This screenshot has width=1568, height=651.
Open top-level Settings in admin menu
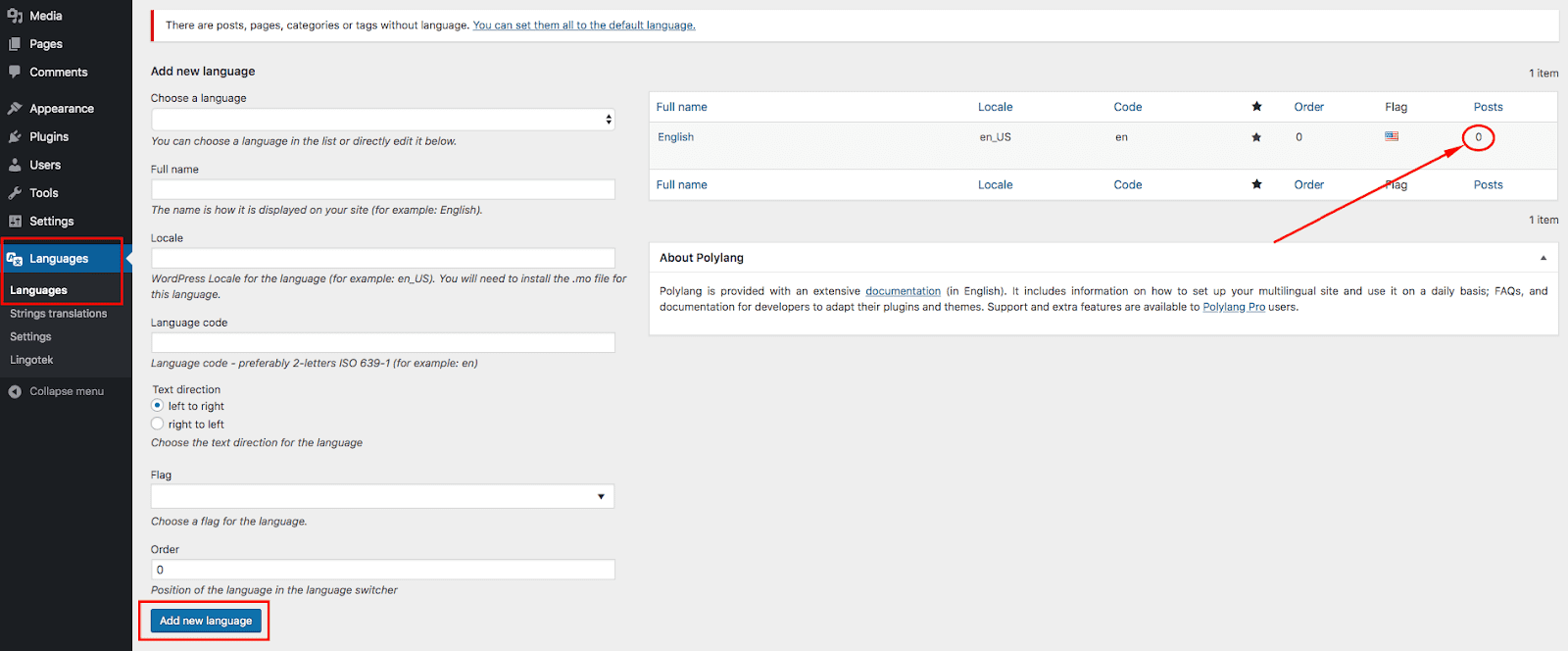coord(52,222)
